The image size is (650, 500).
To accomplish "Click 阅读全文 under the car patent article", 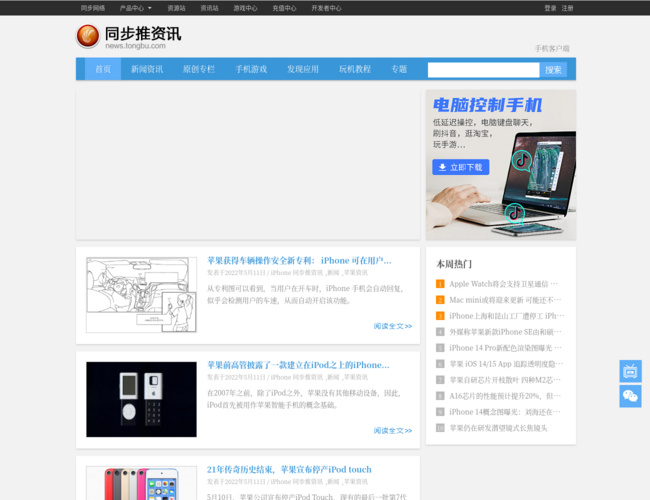I will pyautogui.click(x=393, y=326).
